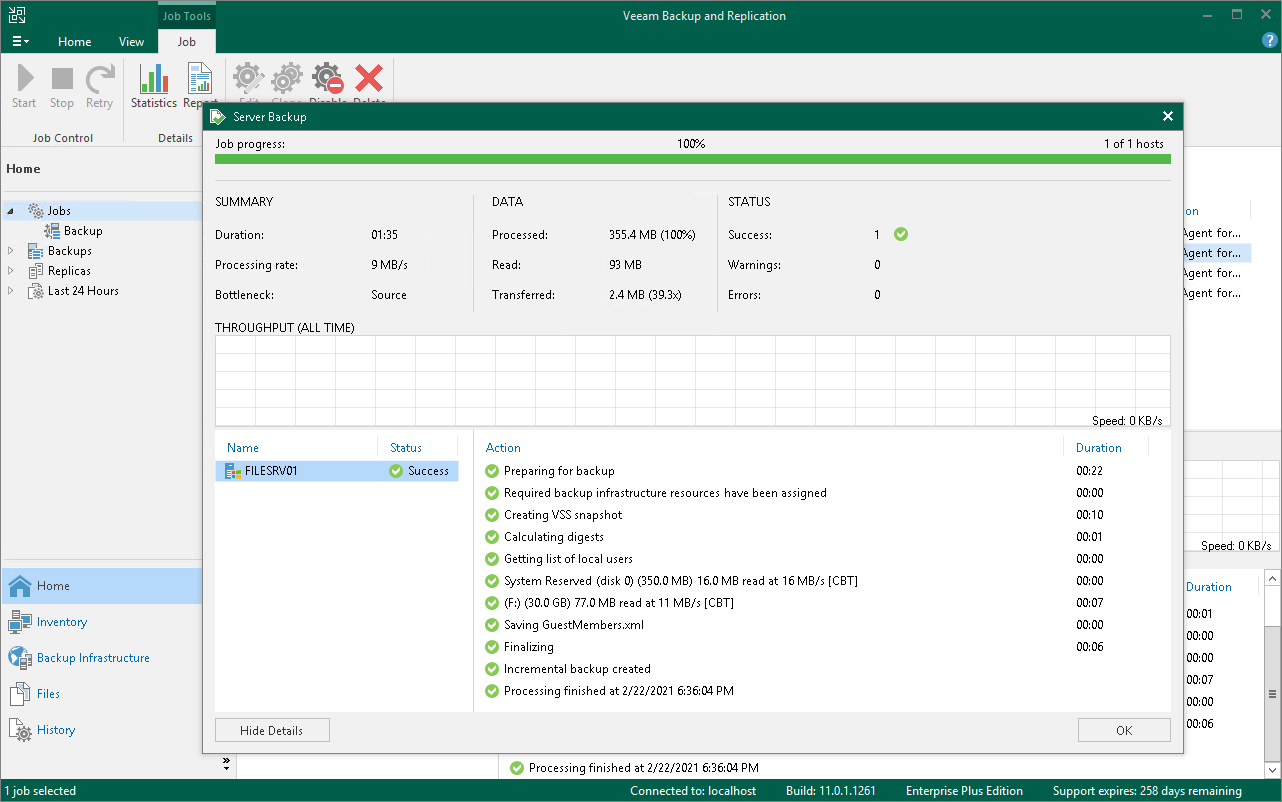1282x802 pixels.
Task: Open the main menu dropdown
Action: point(20,42)
